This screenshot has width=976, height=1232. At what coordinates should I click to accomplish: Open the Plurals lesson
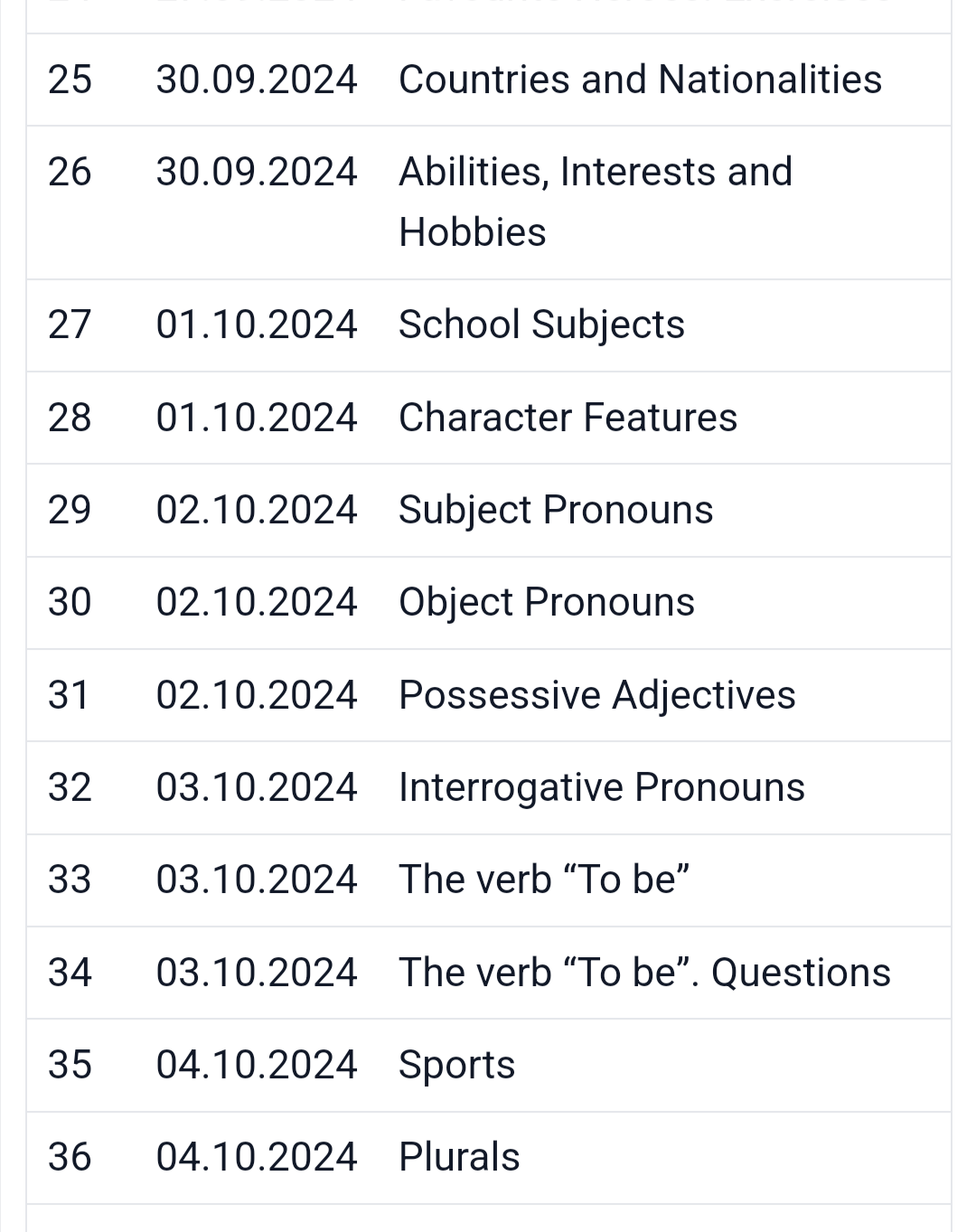tap(459, 1157)
